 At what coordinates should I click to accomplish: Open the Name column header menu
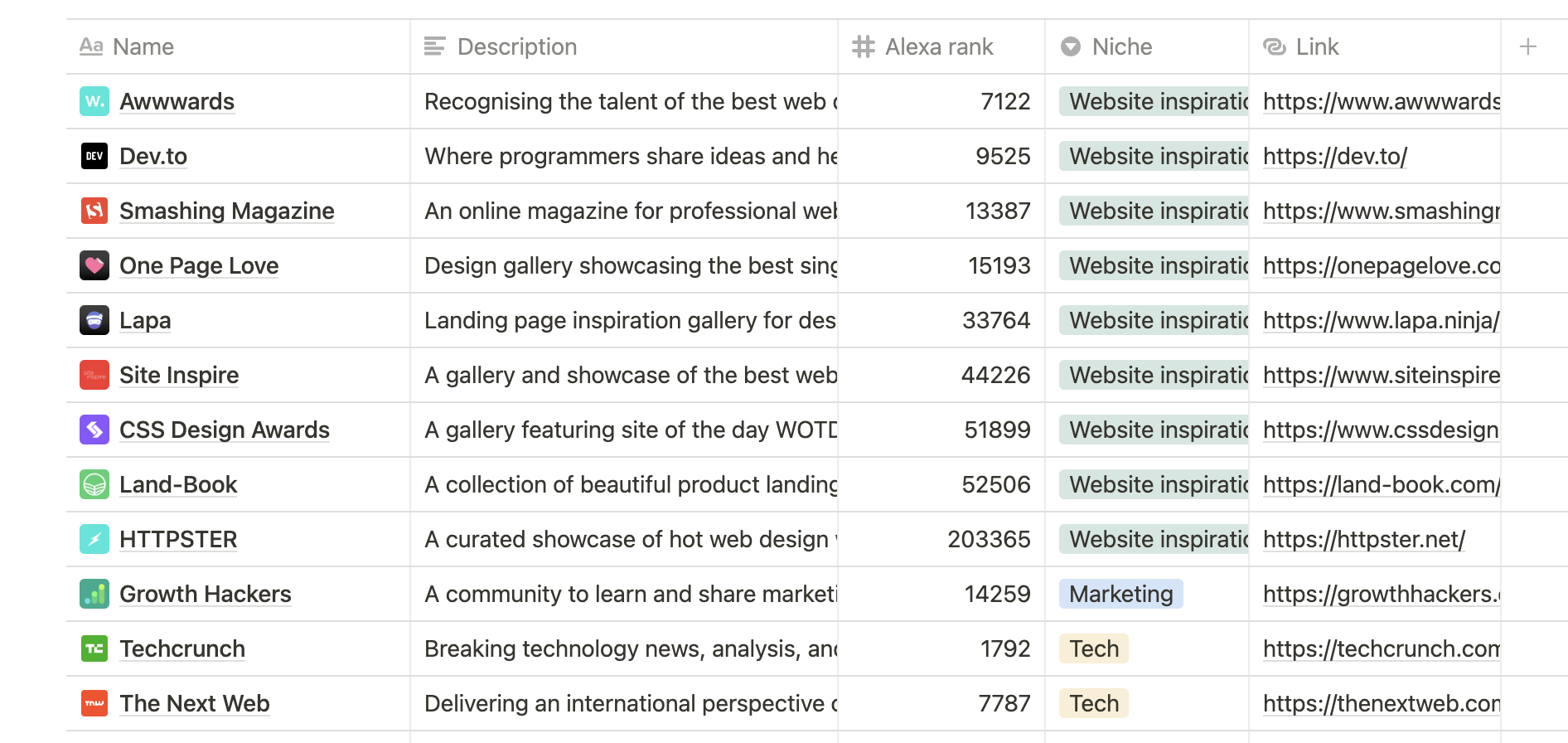tap(238, 46)
